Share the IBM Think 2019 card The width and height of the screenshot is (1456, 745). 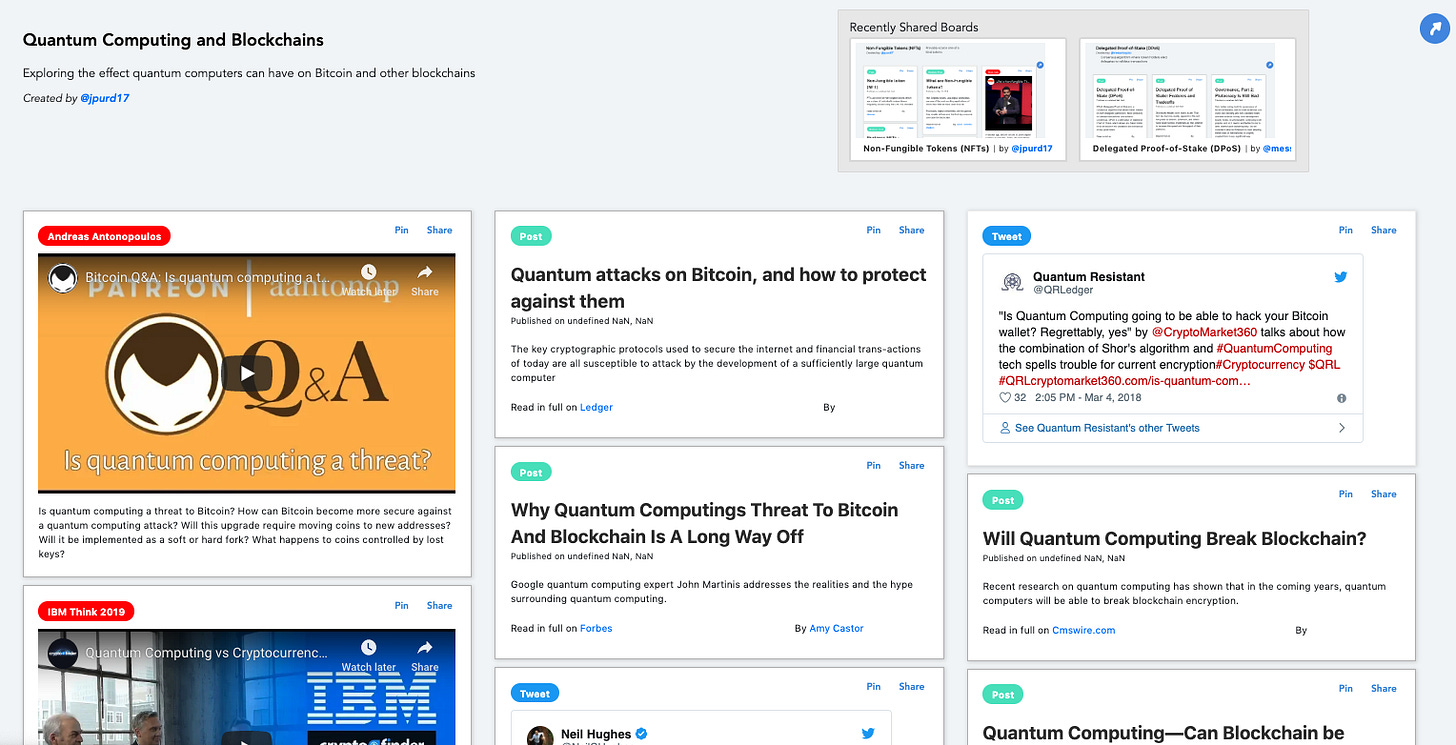(439, 605)
